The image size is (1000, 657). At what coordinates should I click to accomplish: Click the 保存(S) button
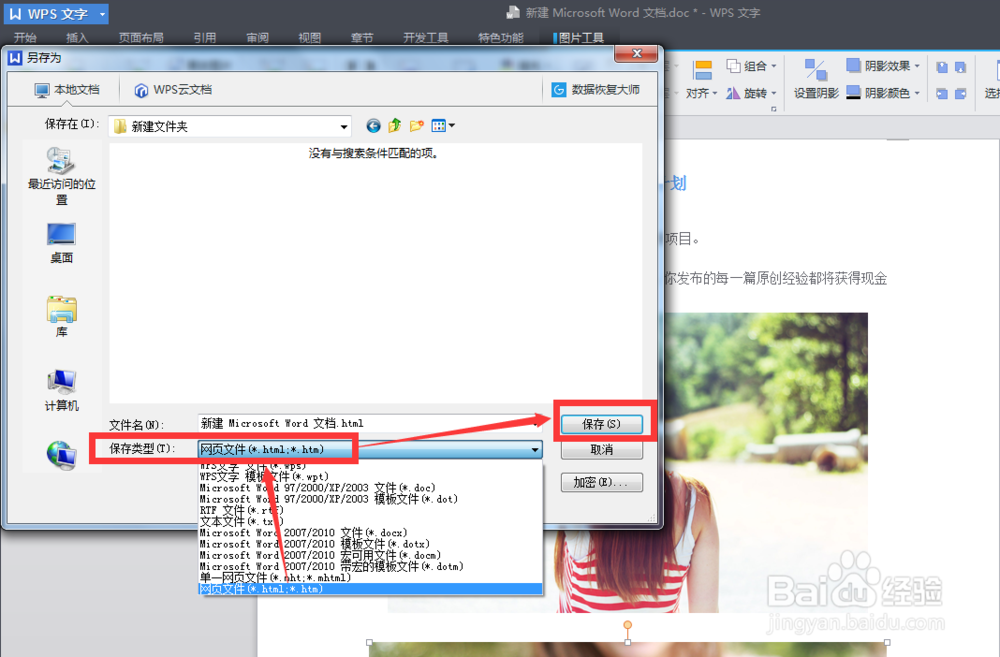pos(601,424)
